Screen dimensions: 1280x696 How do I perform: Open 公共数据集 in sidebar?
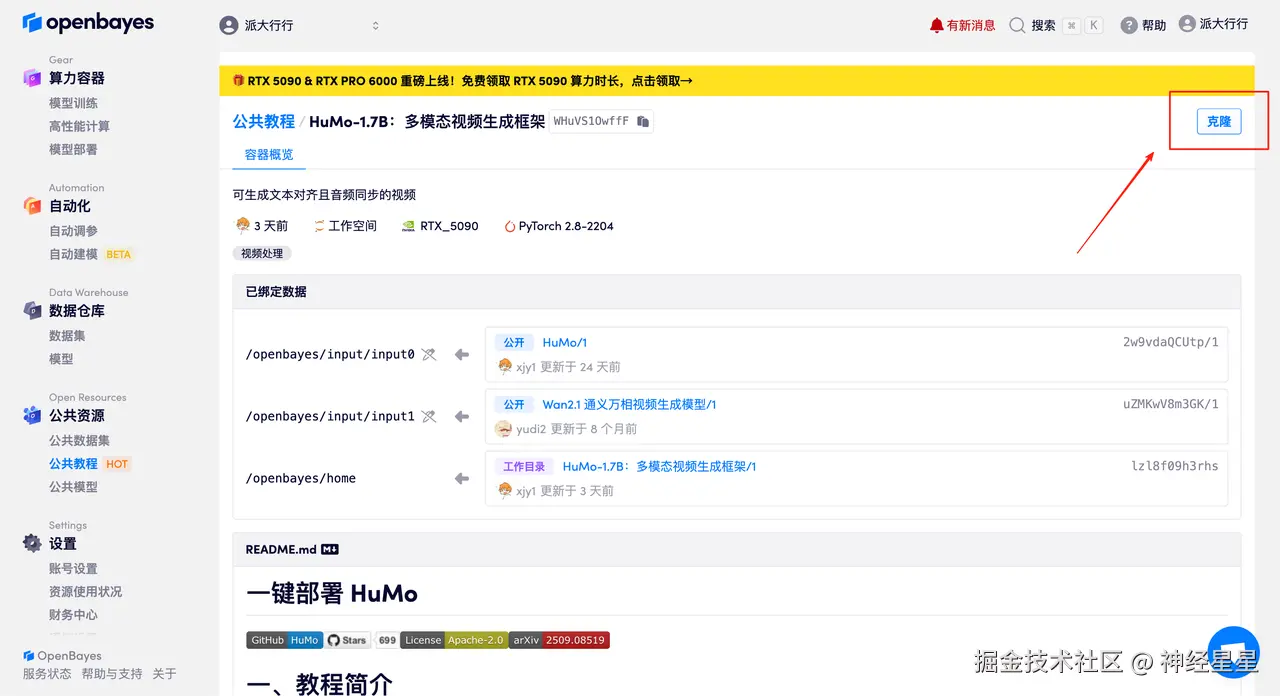point(79,440)
